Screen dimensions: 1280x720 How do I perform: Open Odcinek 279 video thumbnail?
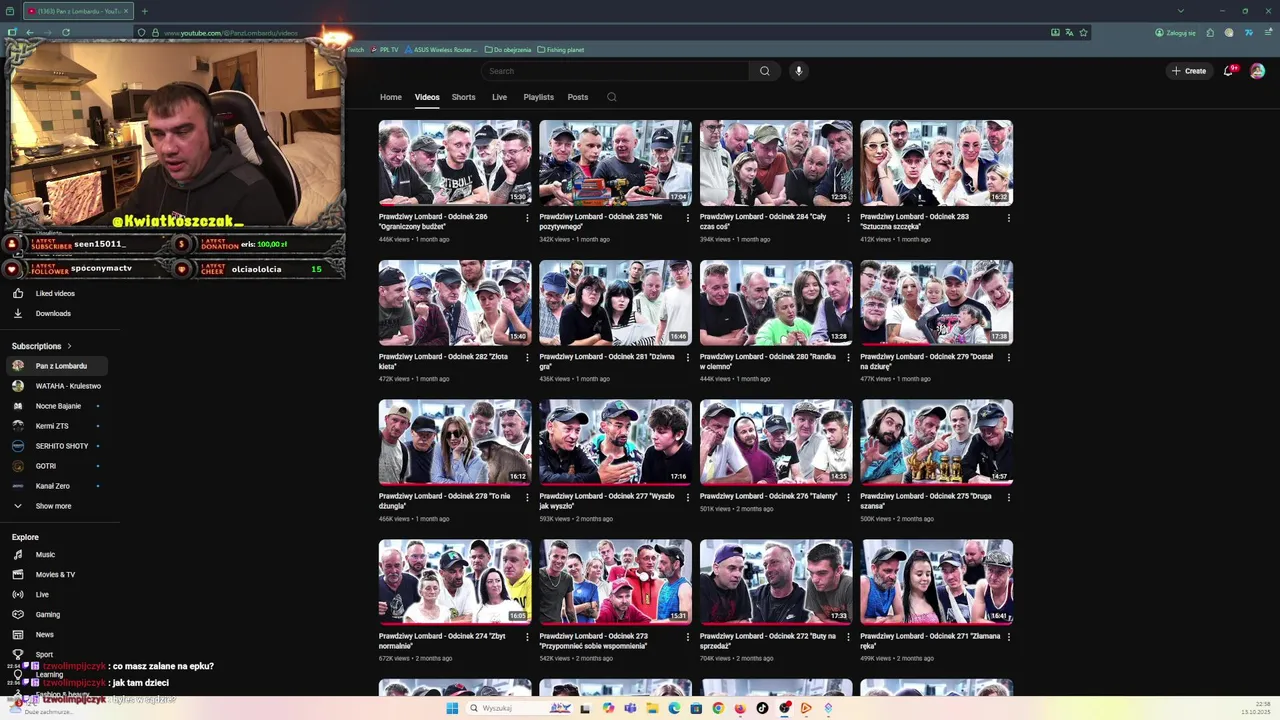coord(936,303)
